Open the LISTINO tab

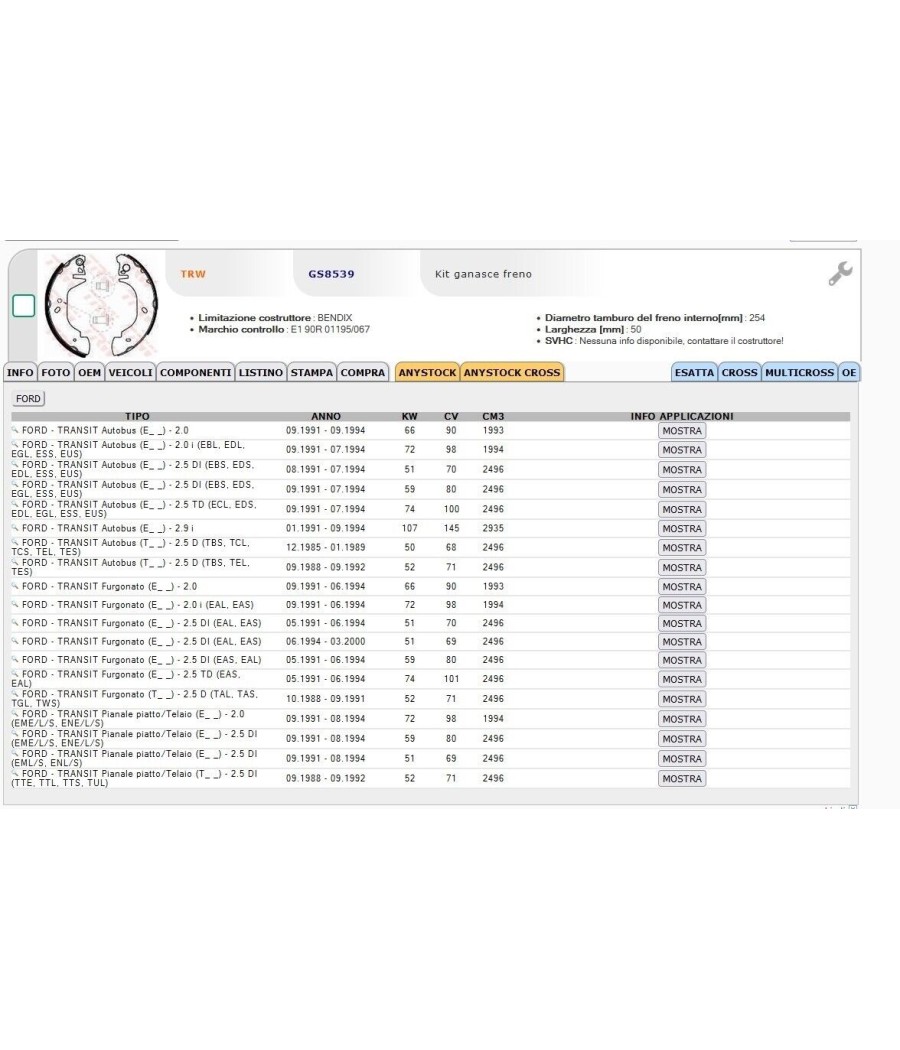[x=260, y=372]
